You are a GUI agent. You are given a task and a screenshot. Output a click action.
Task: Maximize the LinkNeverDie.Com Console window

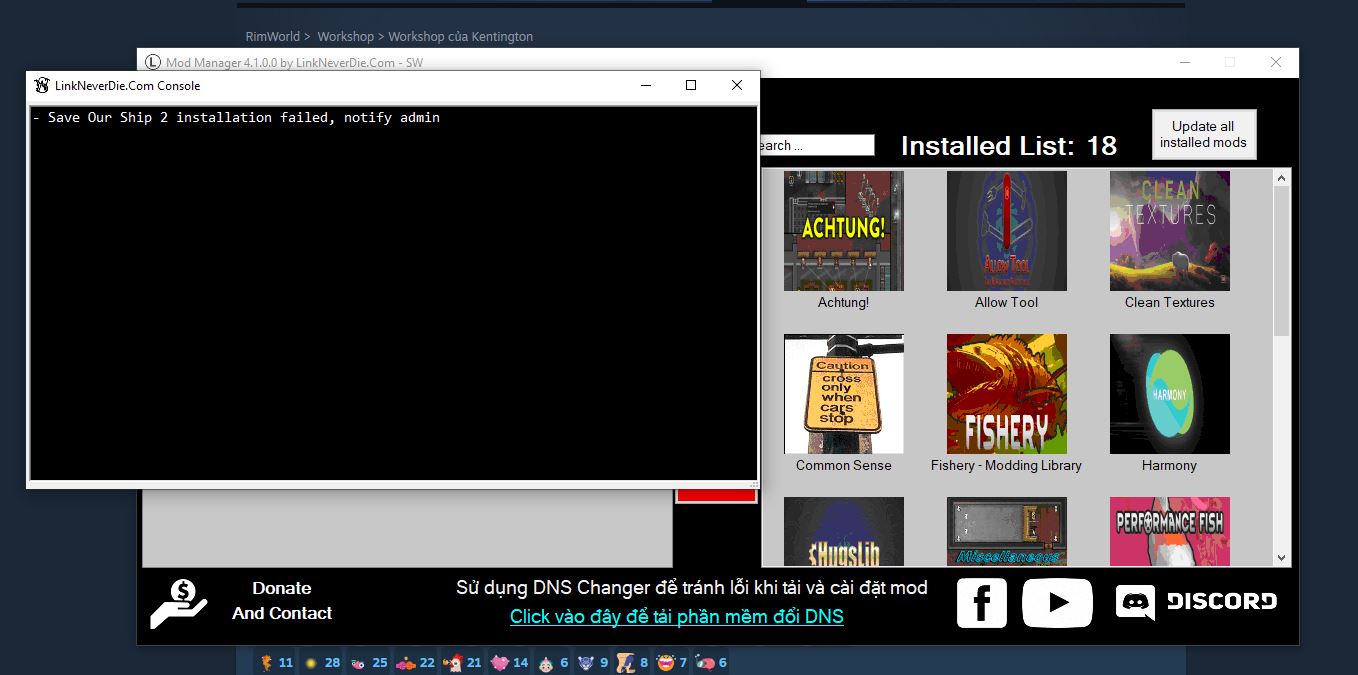[690, 86]
